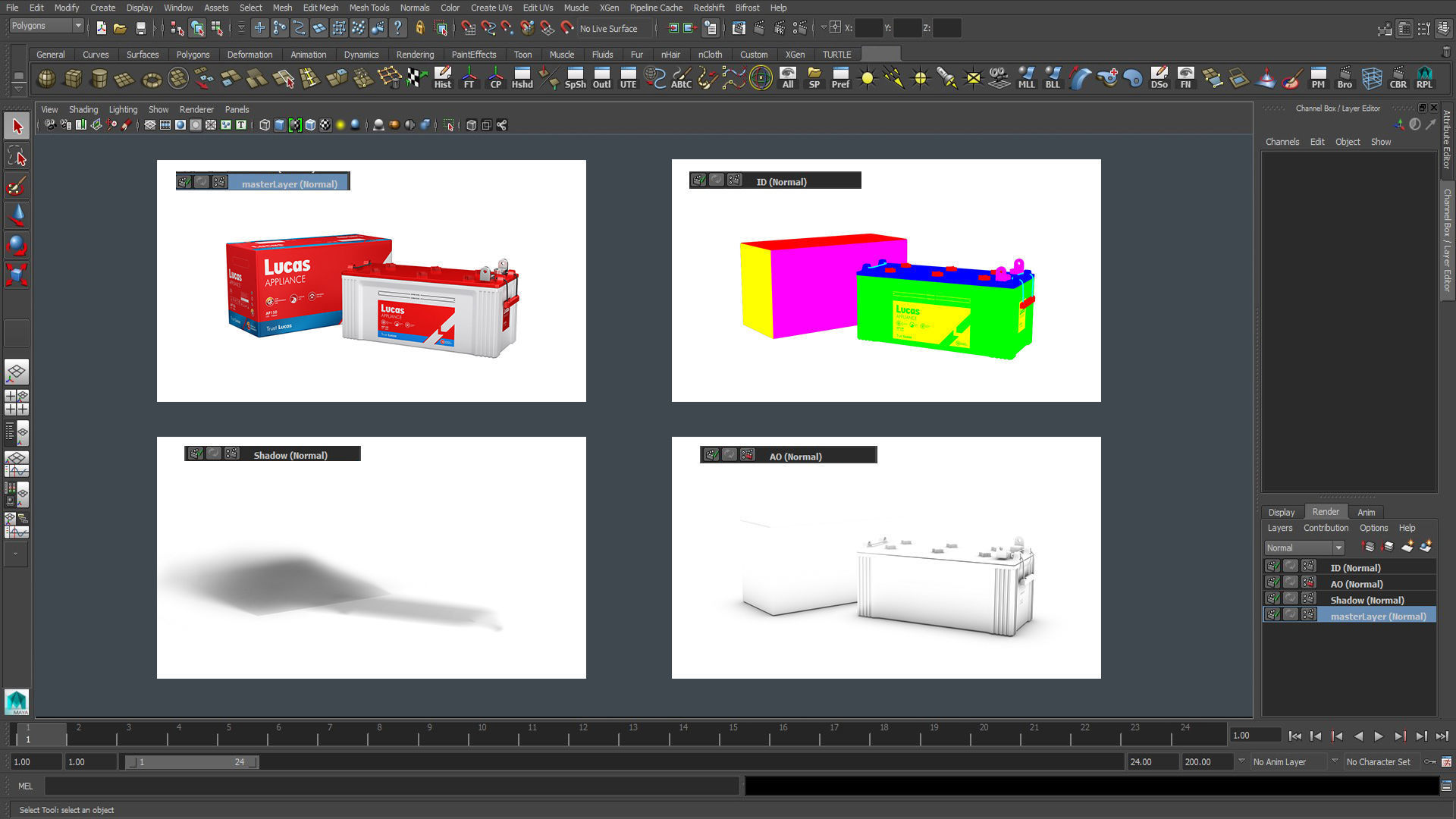1456x819 pixels.
Task: Open the Contribution menu in layer editor
Action: click(x=1326, y=528)
